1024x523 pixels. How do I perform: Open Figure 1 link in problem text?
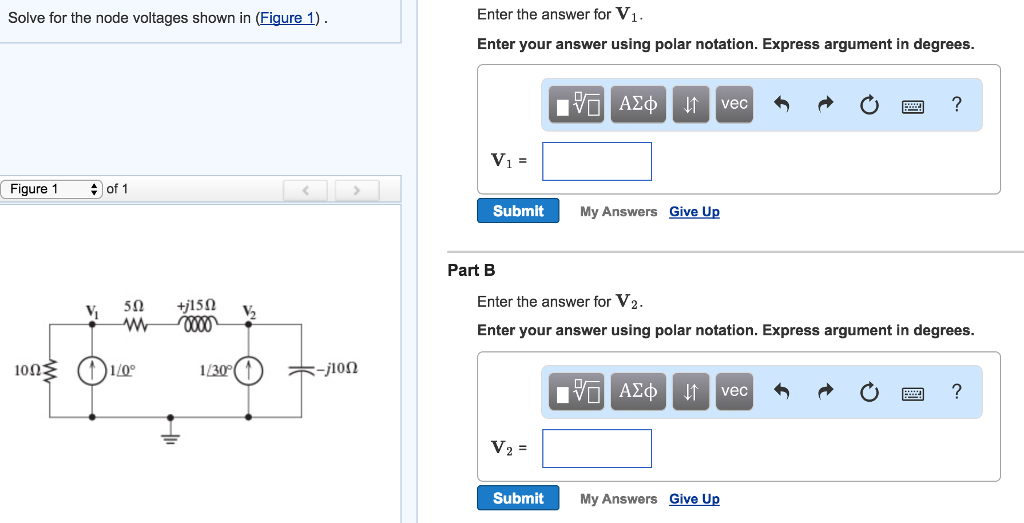(x=287, y=18)
